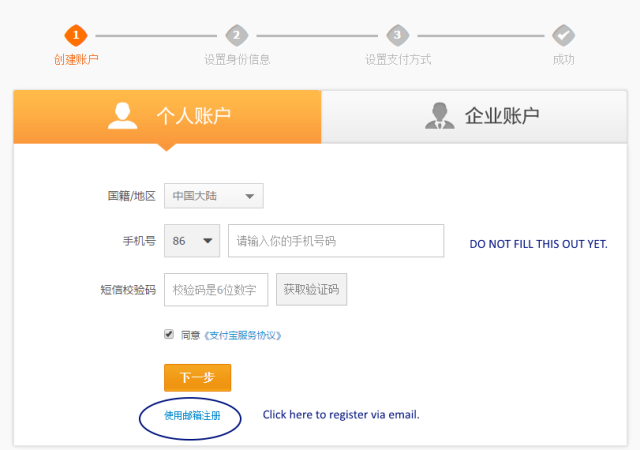
Task: Click the step 3 gray diamond icon
Action: [x=398, y=36]
